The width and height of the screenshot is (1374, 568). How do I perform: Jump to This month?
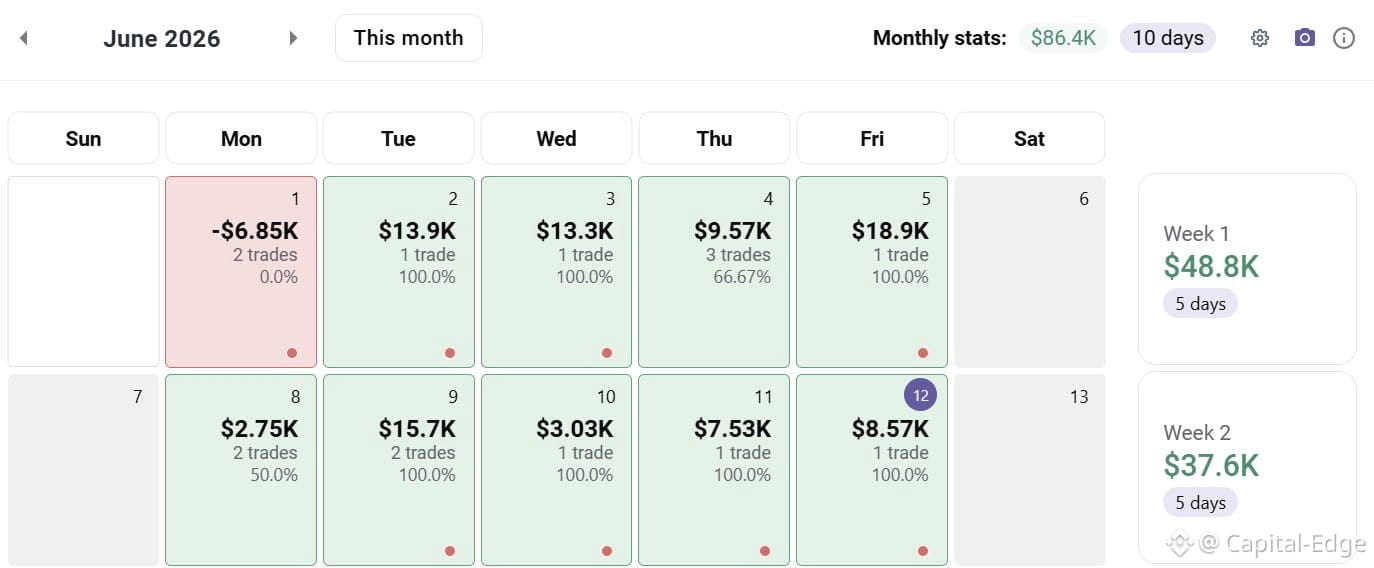409,38
